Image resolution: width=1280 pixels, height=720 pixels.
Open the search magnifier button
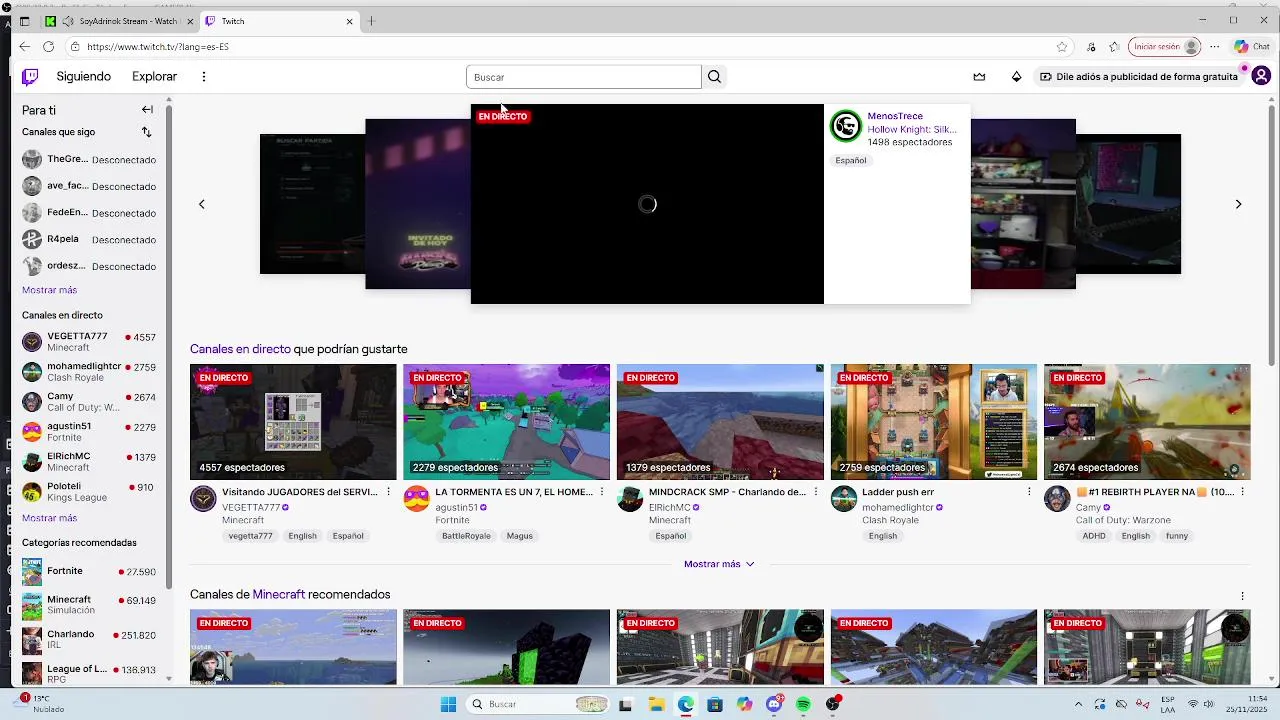(714, 77)
